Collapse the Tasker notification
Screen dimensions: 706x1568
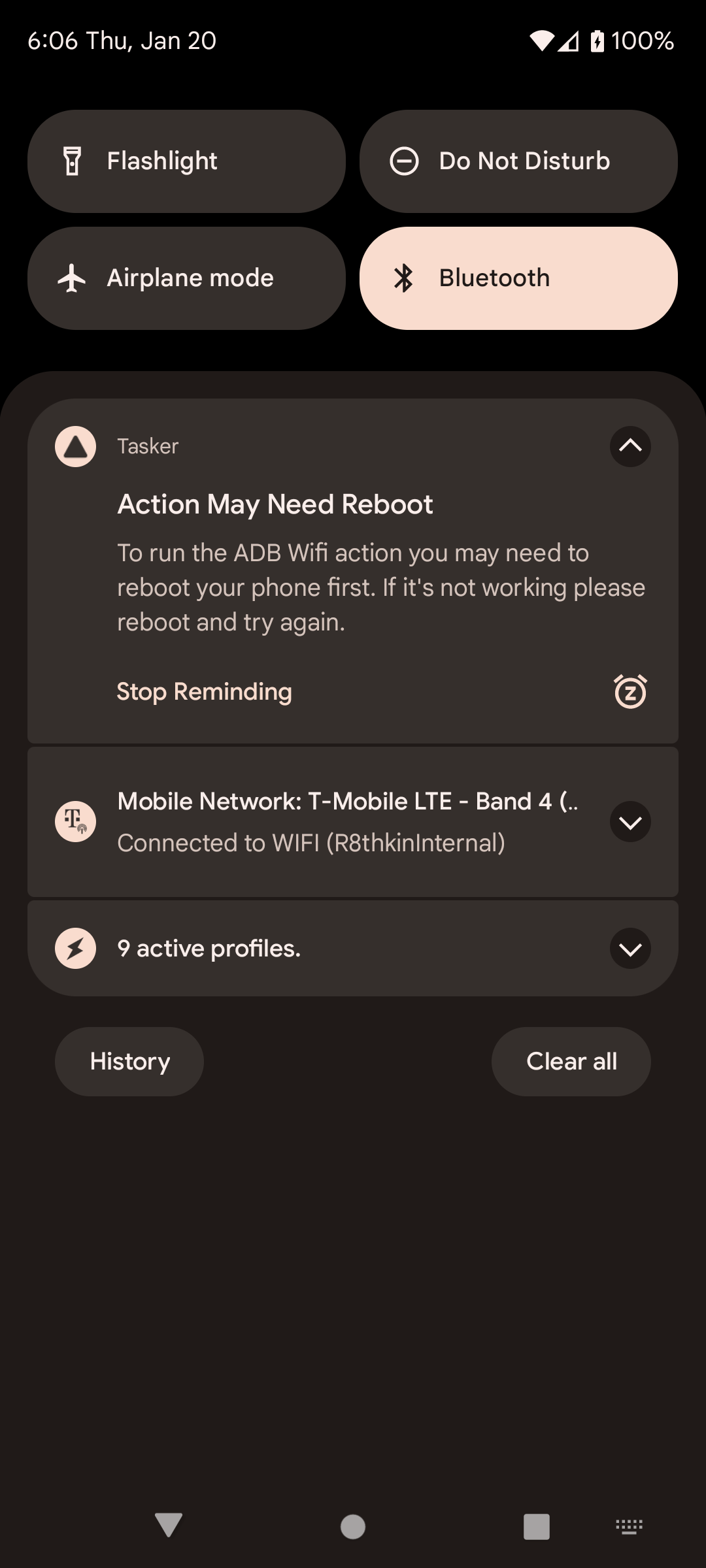[x=630, y=447]
